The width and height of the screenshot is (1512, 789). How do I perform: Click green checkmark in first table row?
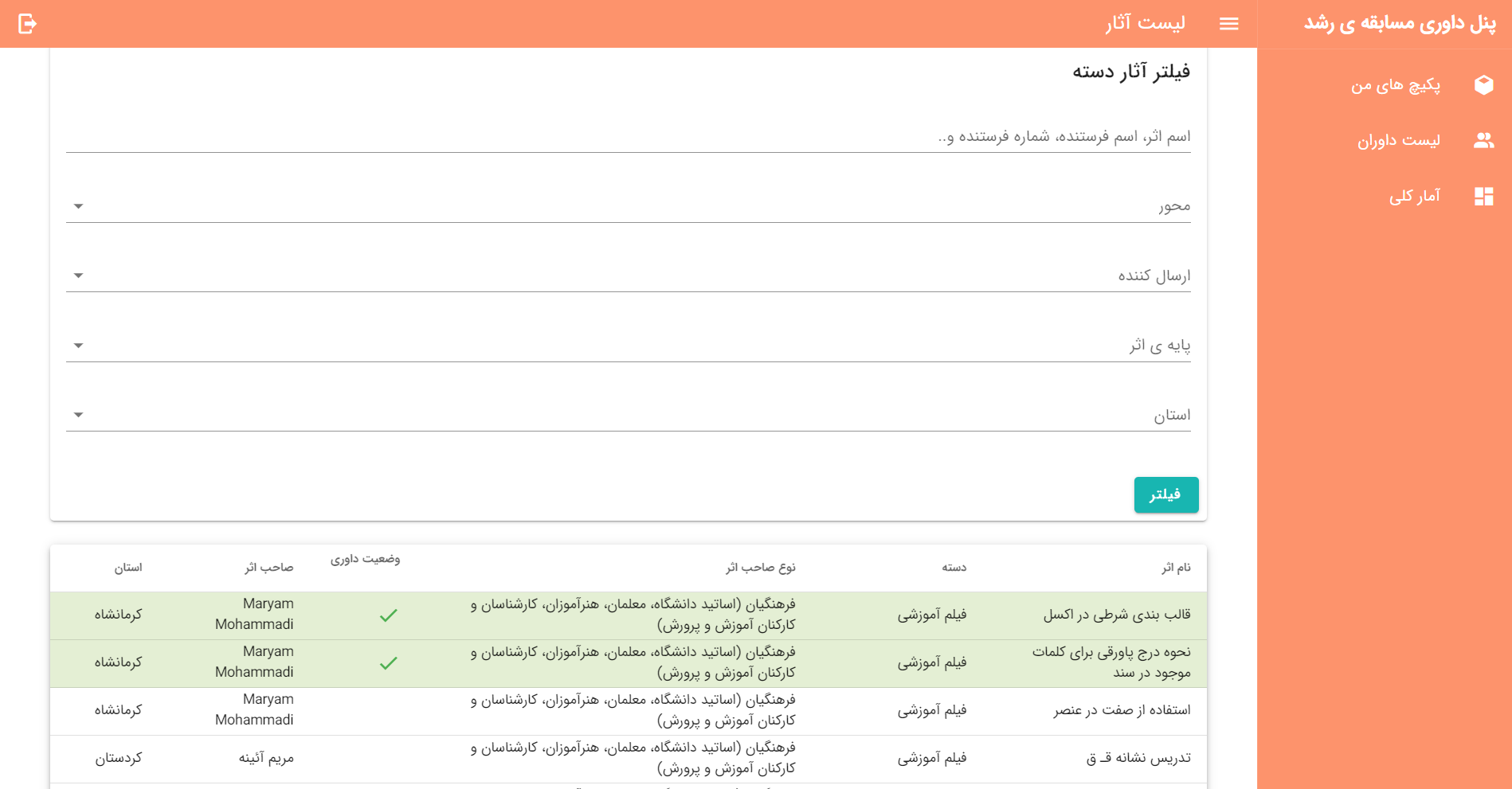click(x=388, y=615)
